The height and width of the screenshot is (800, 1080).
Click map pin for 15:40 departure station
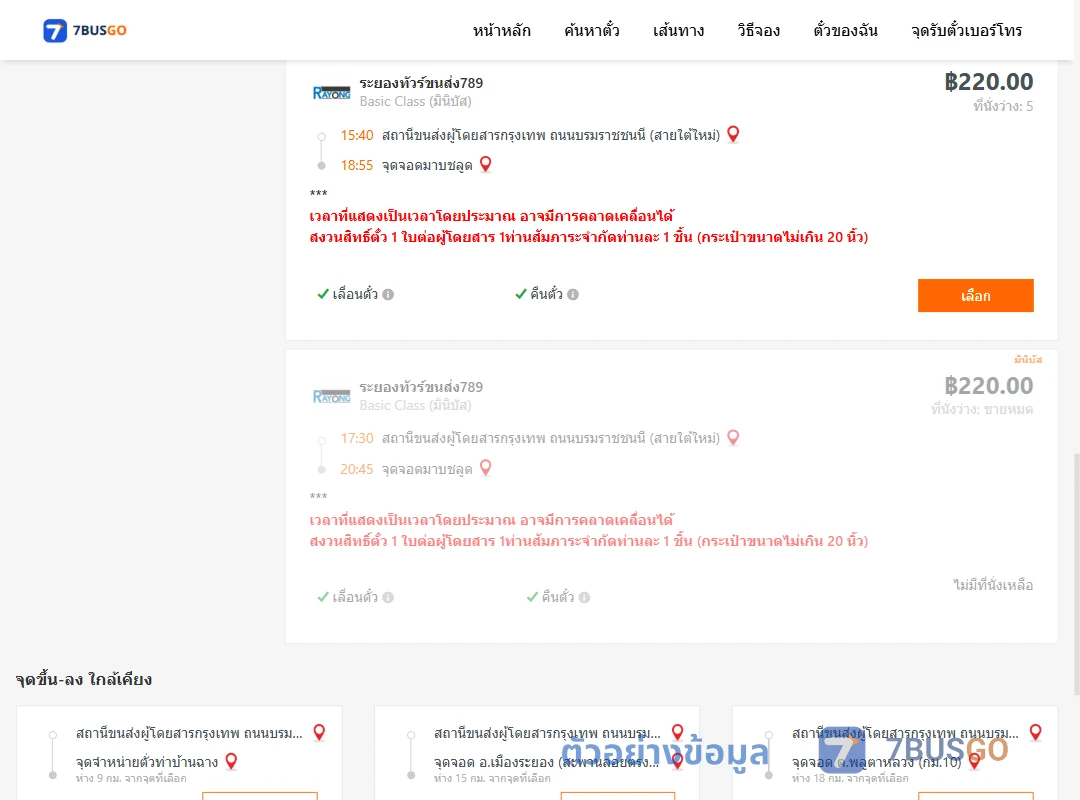pyautogui.click(x=733, y=134)
